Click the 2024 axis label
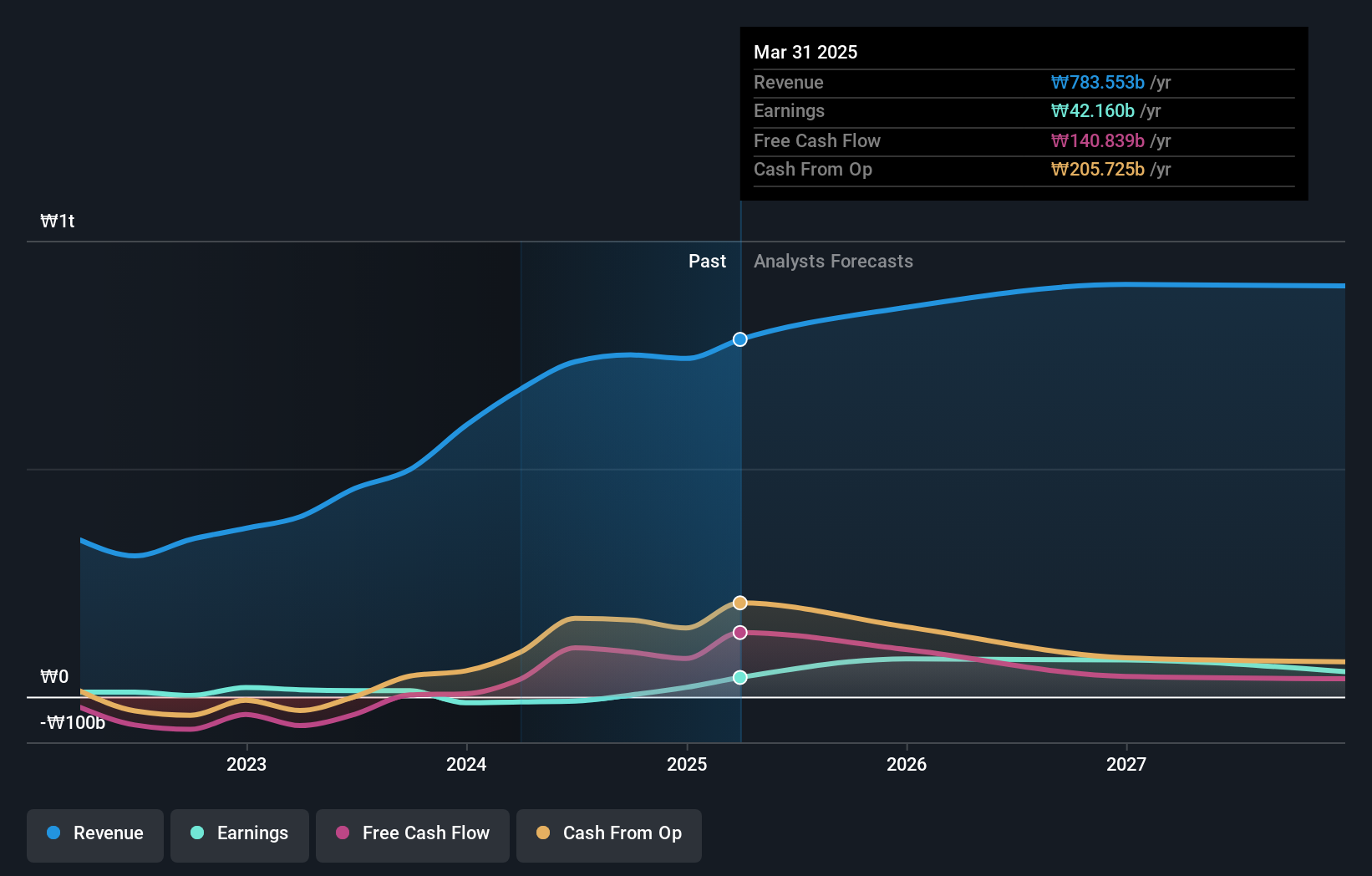 466,764
